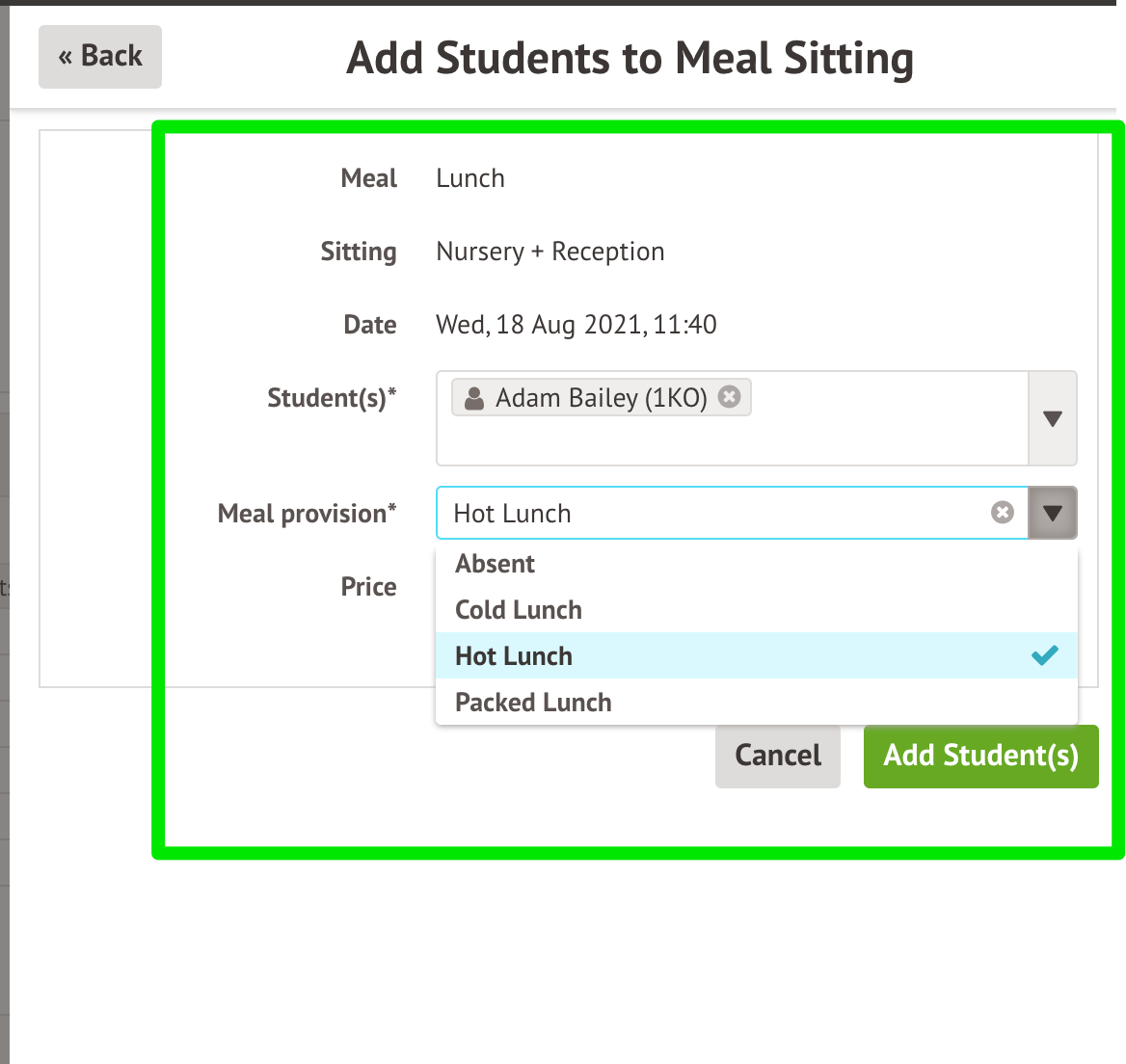Image resolution: width=1126 pixels, height=1064 pixels.
Task: Click the Price label
Action: coord(368,587)
